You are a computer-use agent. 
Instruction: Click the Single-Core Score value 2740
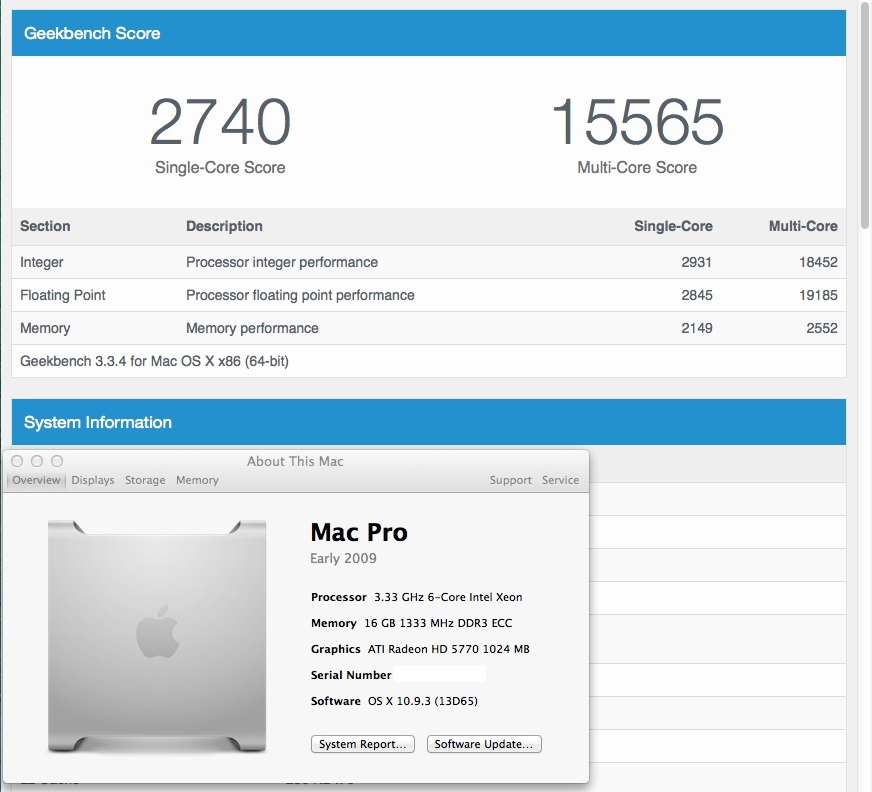point(220,121)
